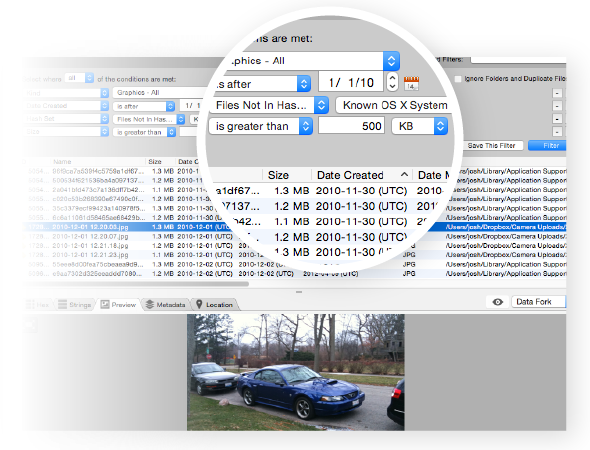Switch to the Metadata tab
The width and height of the screenshot is (590, 450).
pos(166,304)
